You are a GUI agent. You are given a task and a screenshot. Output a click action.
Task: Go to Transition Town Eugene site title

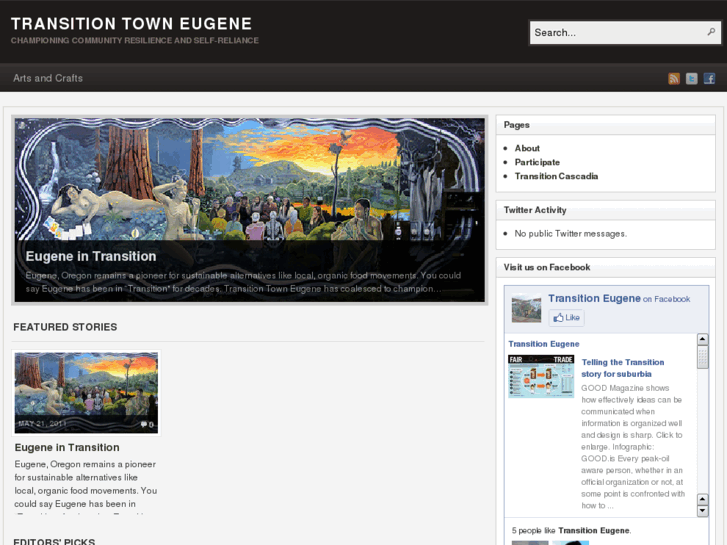pyautogui.click(x=131, y=24)
